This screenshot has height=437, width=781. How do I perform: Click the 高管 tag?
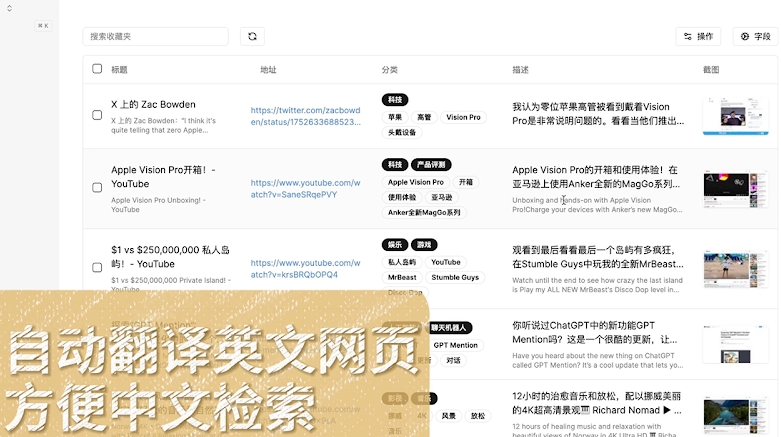tap(424, 117)
